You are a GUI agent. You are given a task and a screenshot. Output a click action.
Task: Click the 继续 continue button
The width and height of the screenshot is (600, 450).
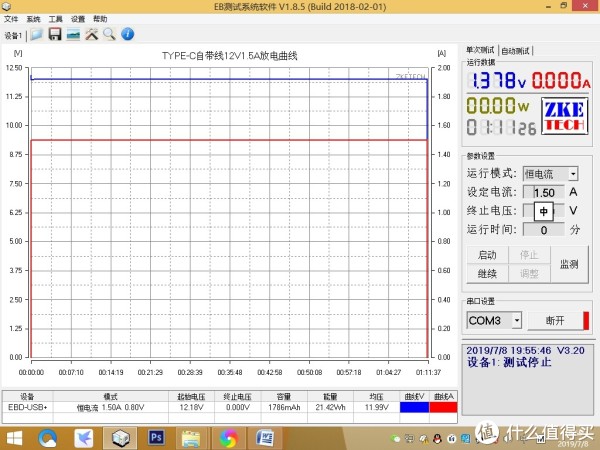pyautogui.click(x=487, y=274)
